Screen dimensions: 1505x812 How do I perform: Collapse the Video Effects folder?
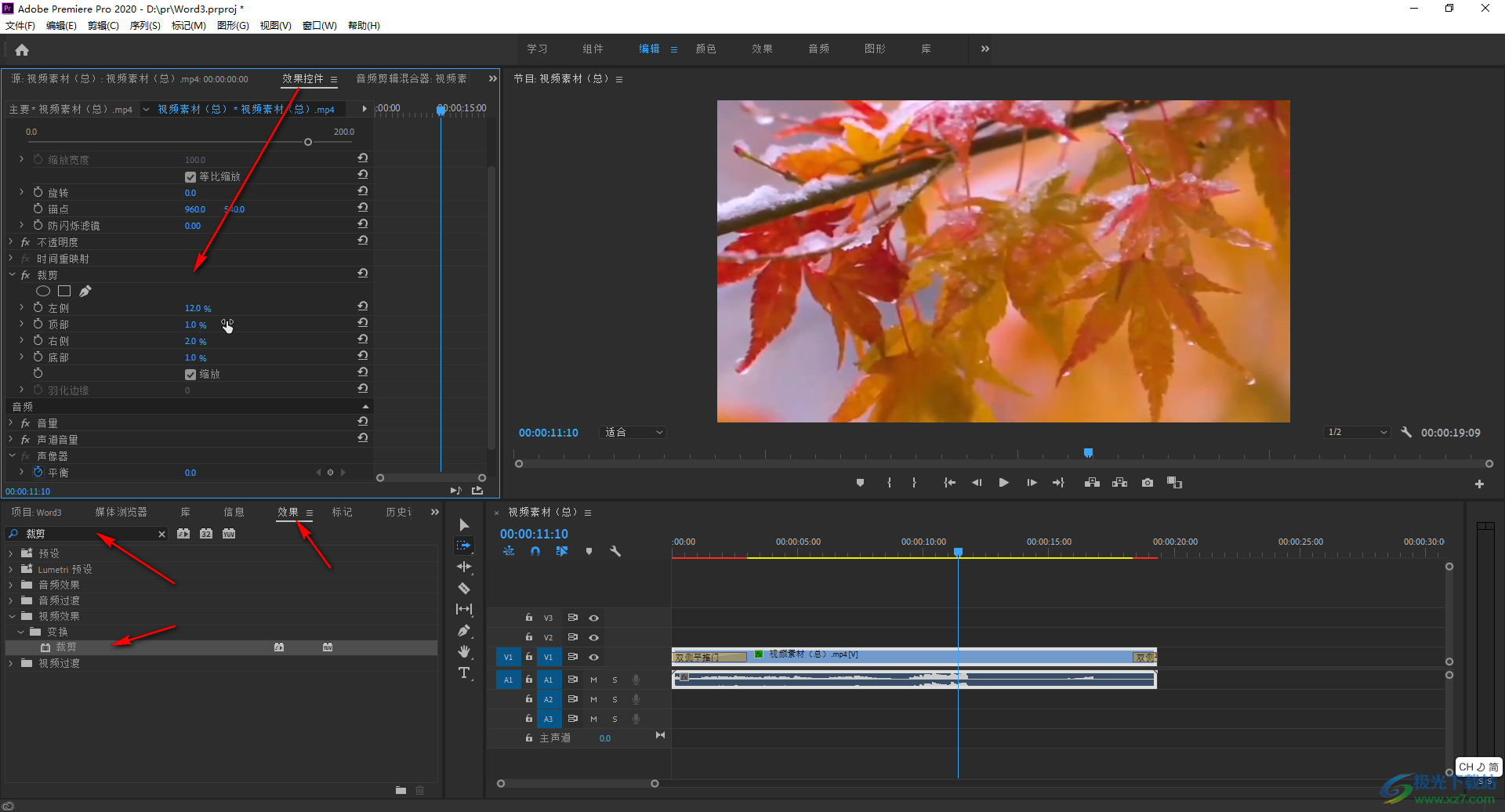click(11, 616)
